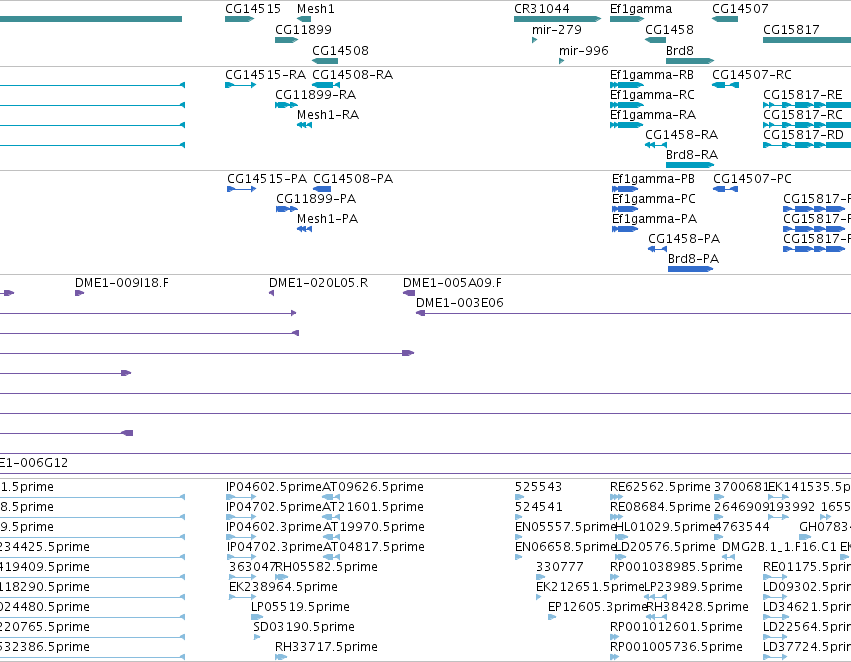Select the Ef1gamma-PB protein label
This screenshot has width=851, height=662.
tap(653, 179)
